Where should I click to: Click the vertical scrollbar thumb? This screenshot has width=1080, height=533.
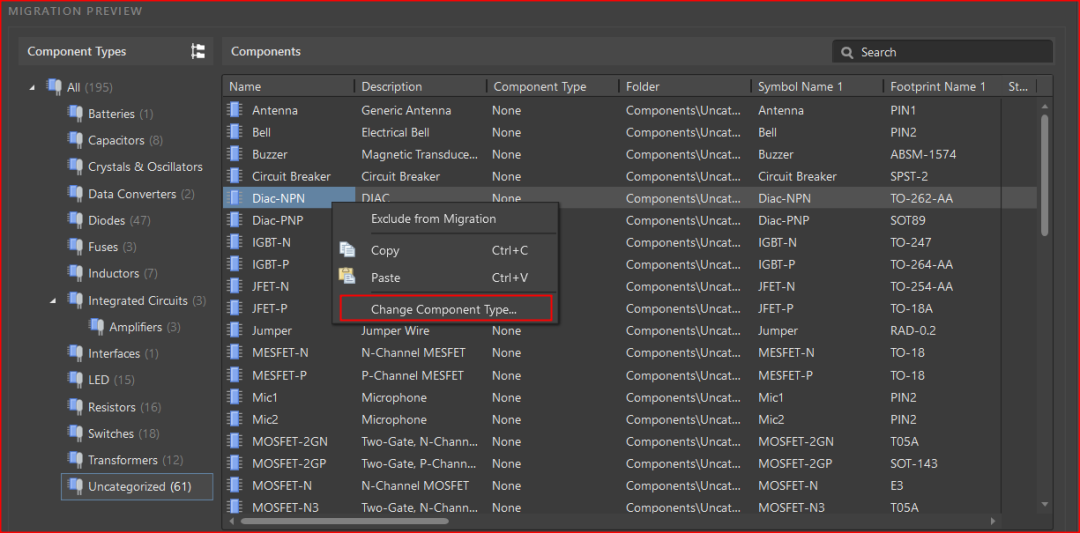pos(1044,175)
